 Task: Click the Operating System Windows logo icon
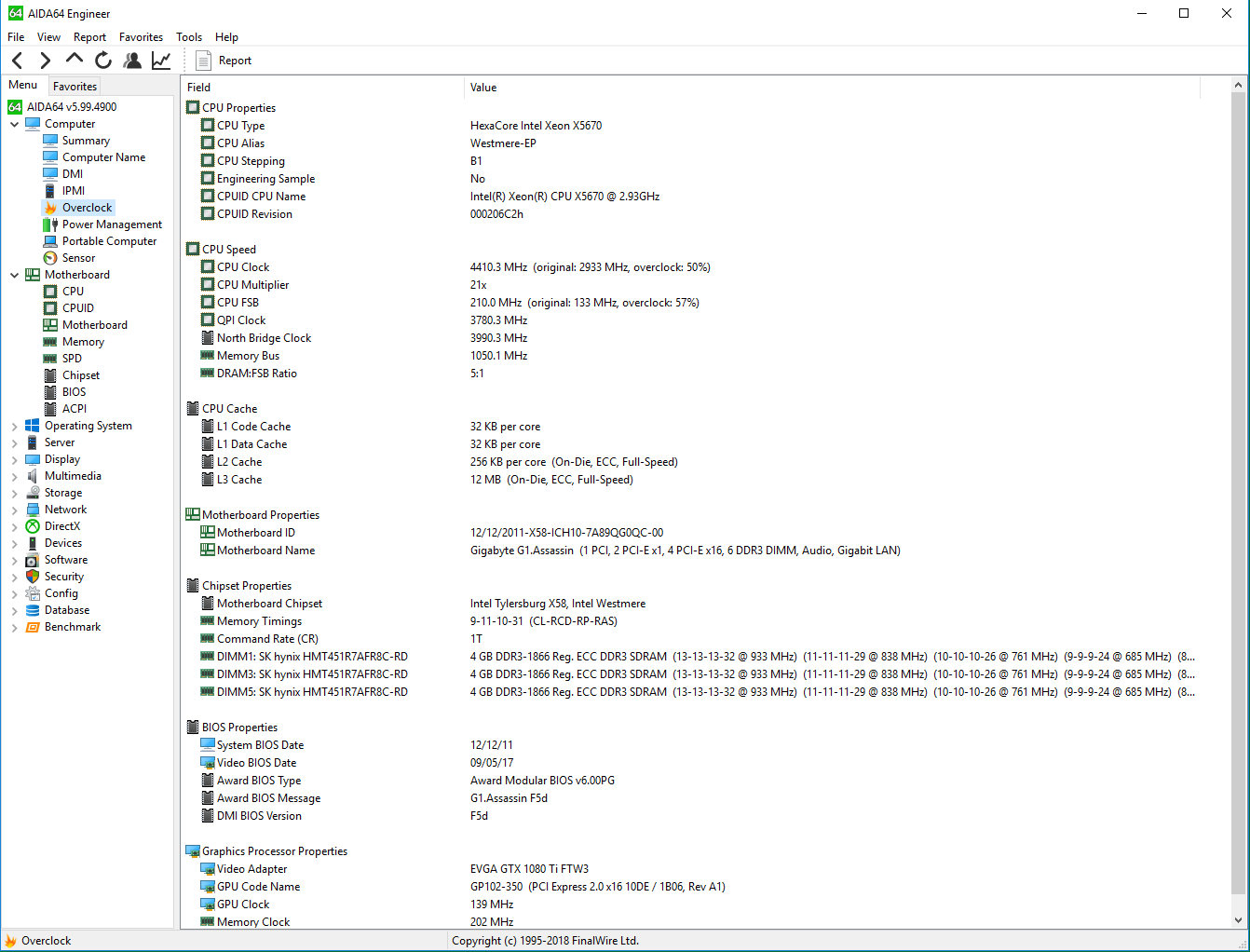click(x=33, y=426)
